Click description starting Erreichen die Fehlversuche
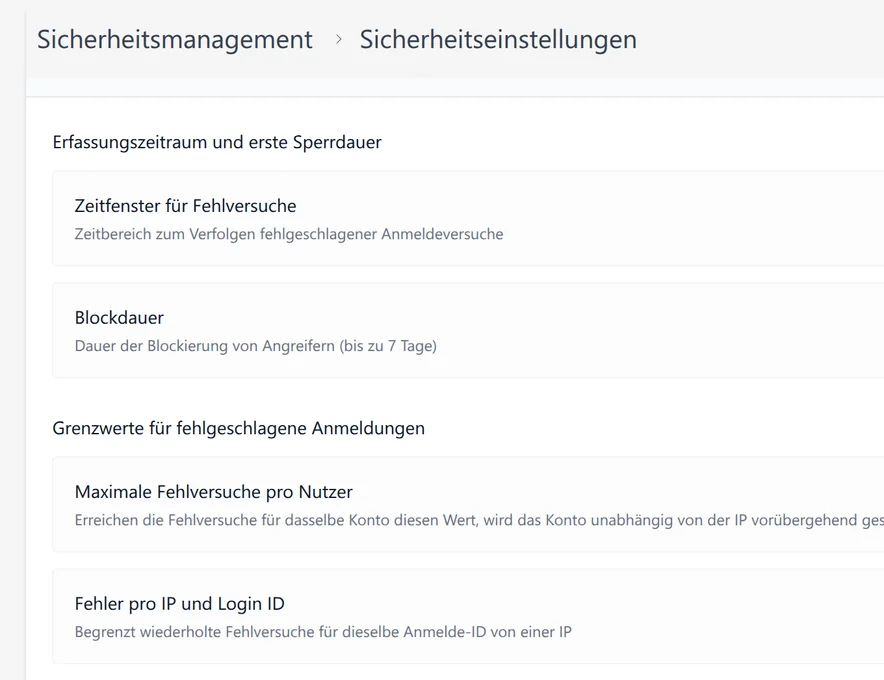Viewport: 884px width, 680px height. pyautogui.click(x=479, y=520)
